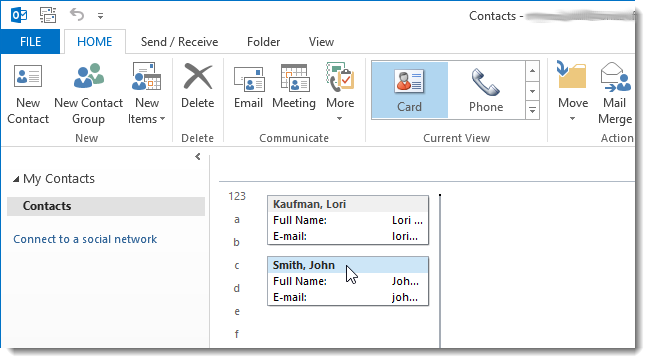
Task: Create a New Contact Group
Action: 88,94
